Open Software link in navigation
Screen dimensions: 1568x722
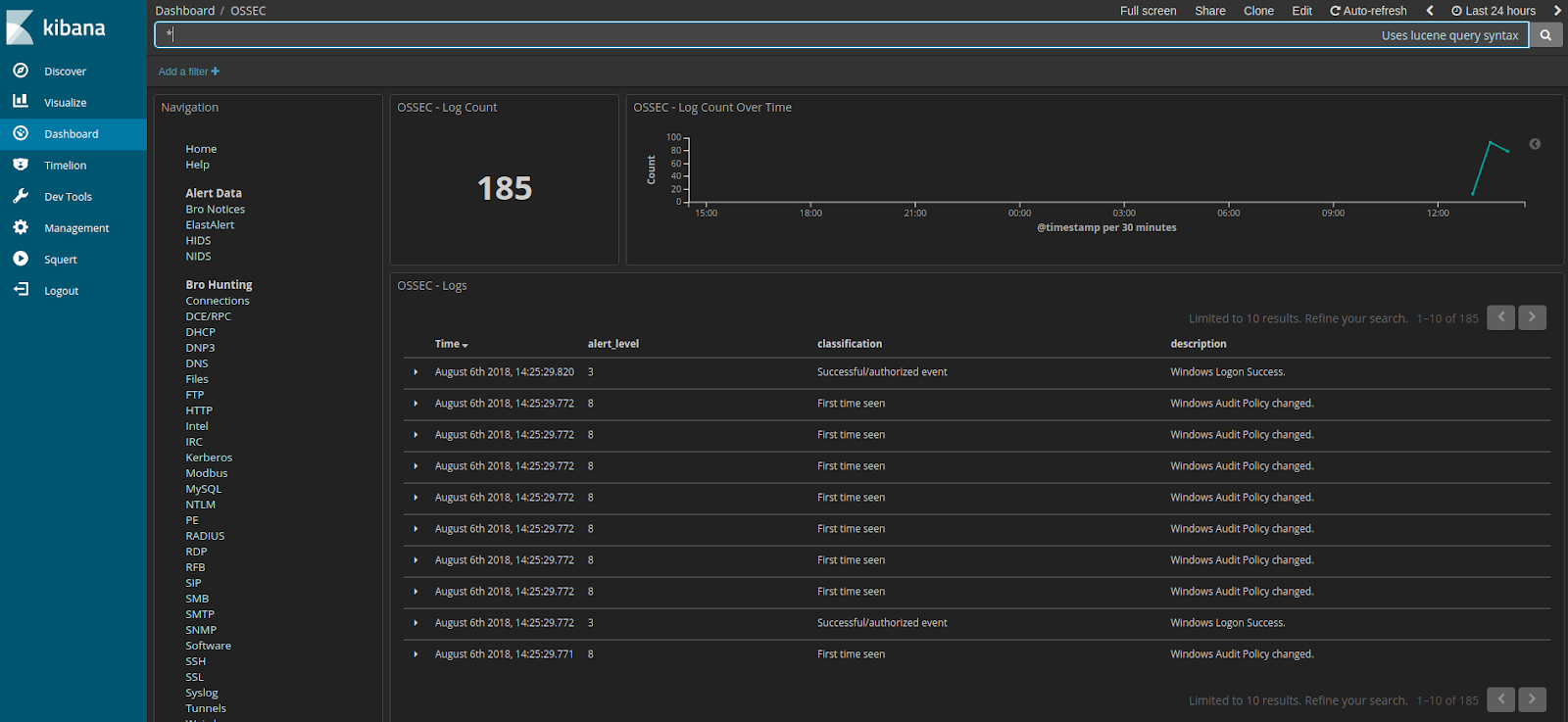point(208,646)
